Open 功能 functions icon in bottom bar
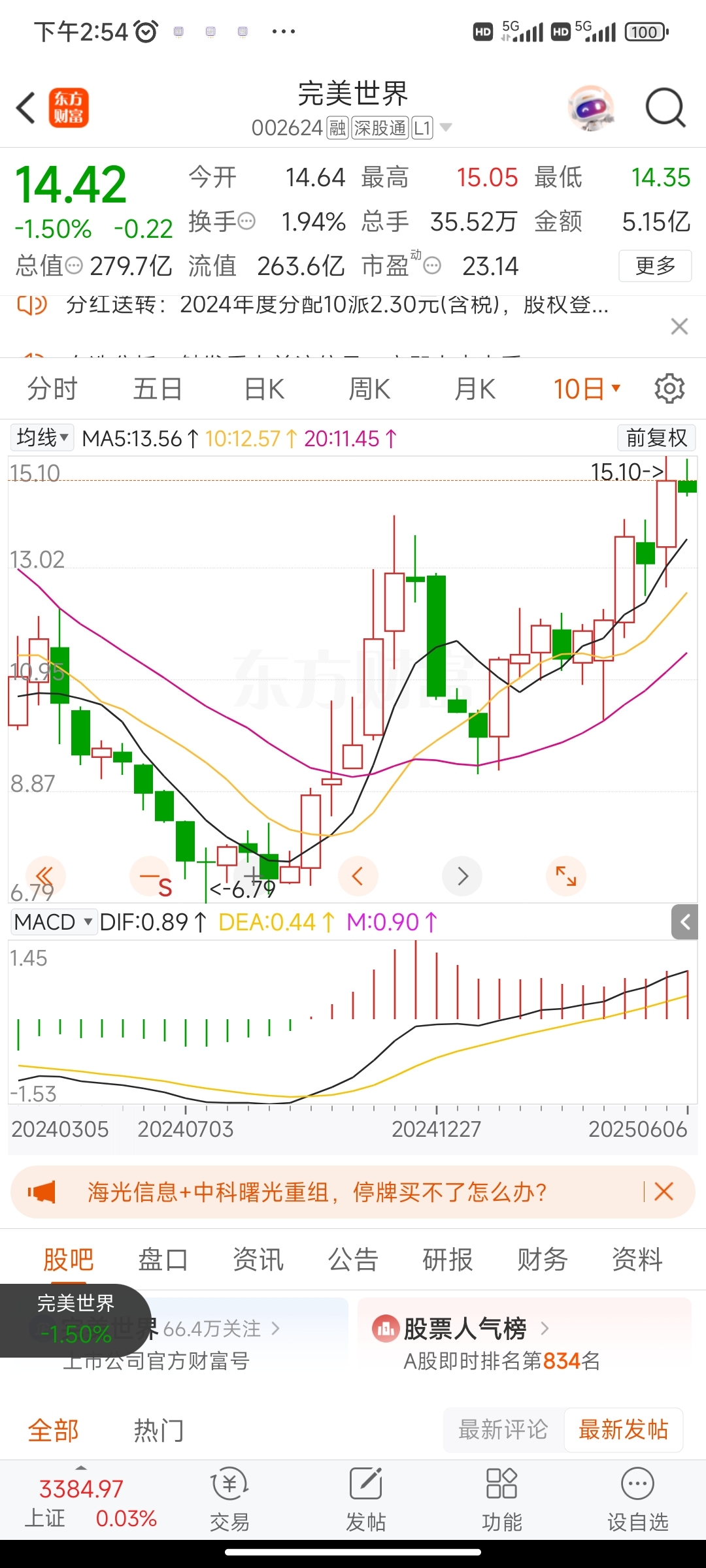This screenshot has height=1568, width=706. click(x=501, y=1499)
